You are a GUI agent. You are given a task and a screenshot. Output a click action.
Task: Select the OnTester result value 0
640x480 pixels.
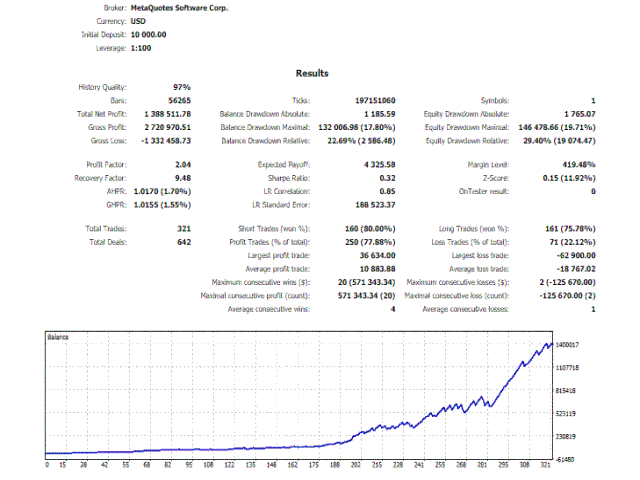[x=593, y=191]
